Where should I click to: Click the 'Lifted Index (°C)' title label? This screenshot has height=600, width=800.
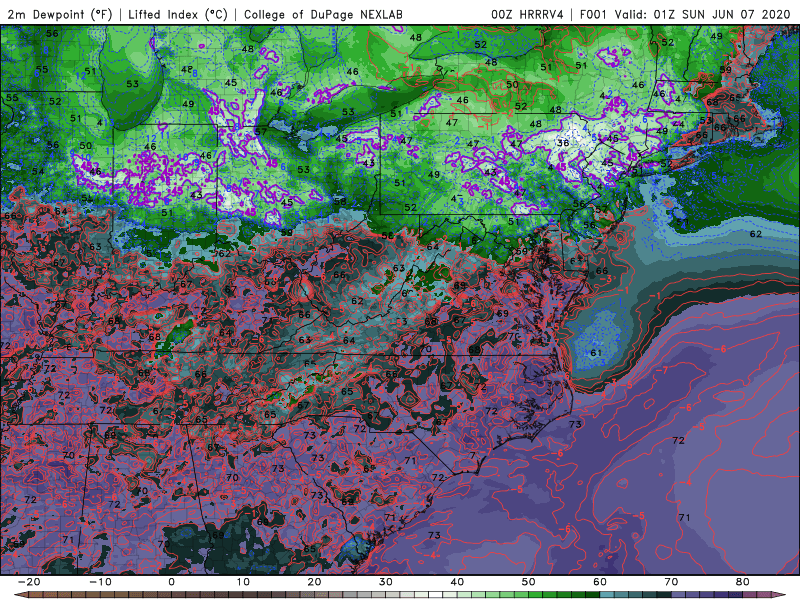point(178,14)
